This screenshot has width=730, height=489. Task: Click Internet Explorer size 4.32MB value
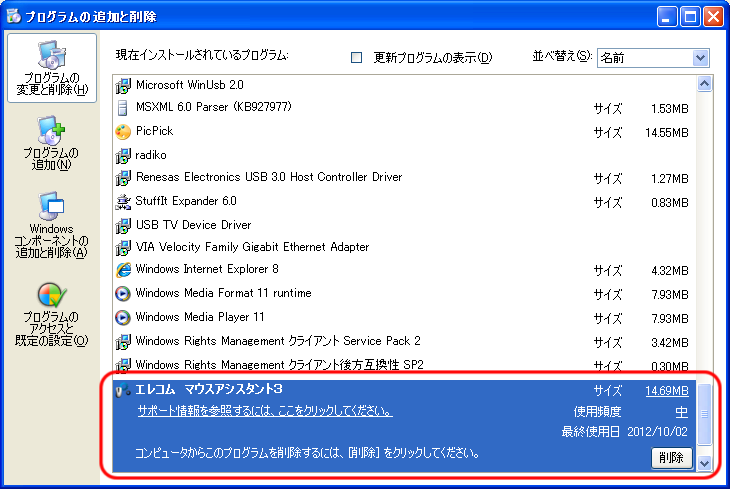click(669, 271)
